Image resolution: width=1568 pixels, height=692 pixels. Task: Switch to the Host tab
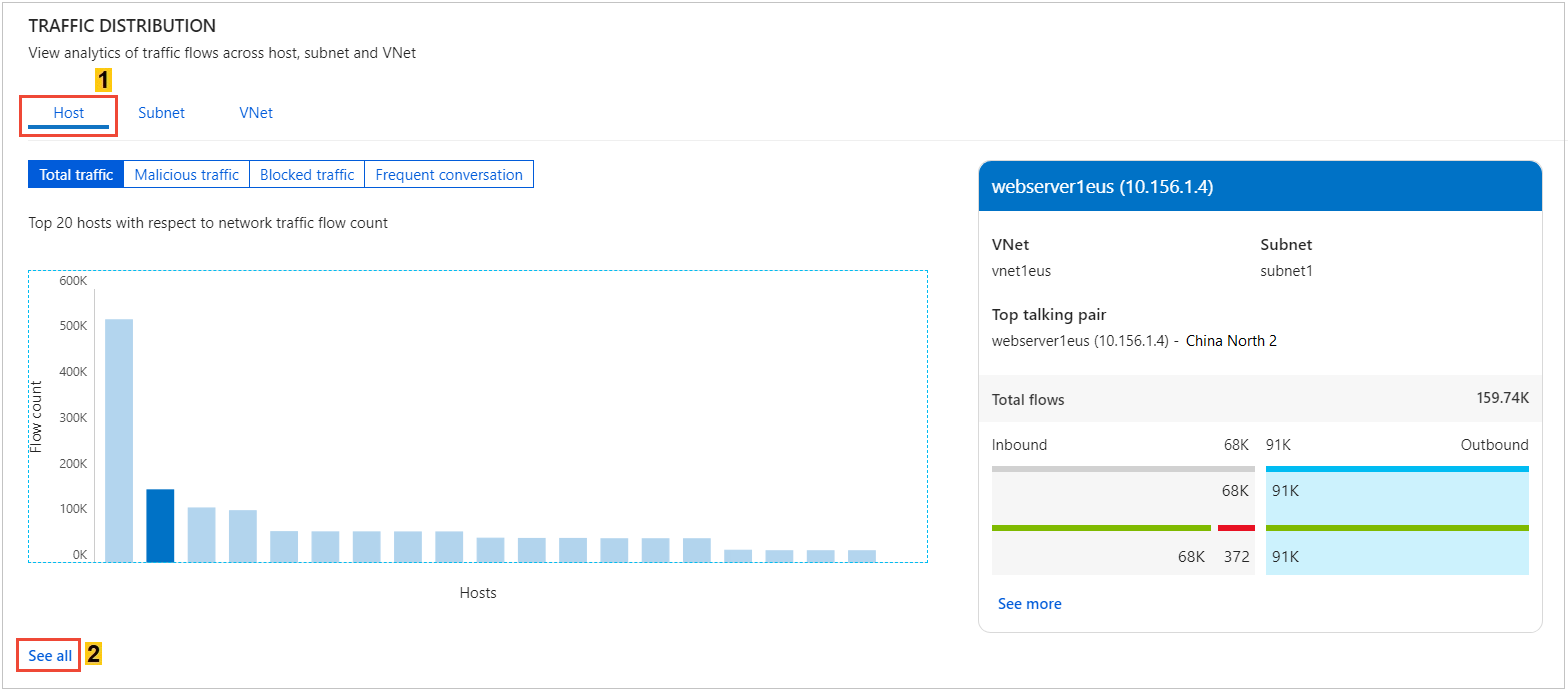pos(69,113)
